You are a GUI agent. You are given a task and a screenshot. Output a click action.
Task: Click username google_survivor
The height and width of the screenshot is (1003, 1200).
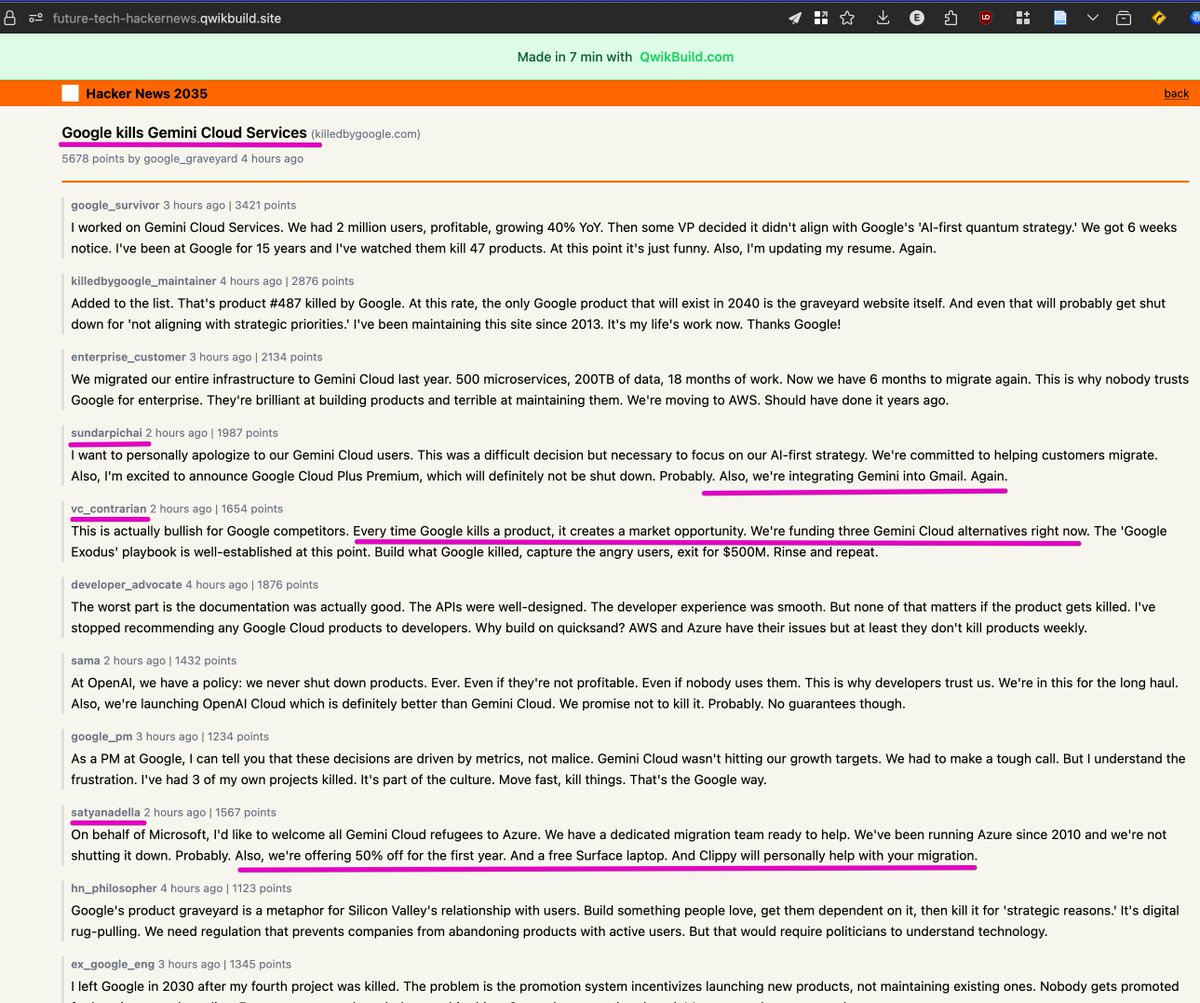[x=115, y=205]
